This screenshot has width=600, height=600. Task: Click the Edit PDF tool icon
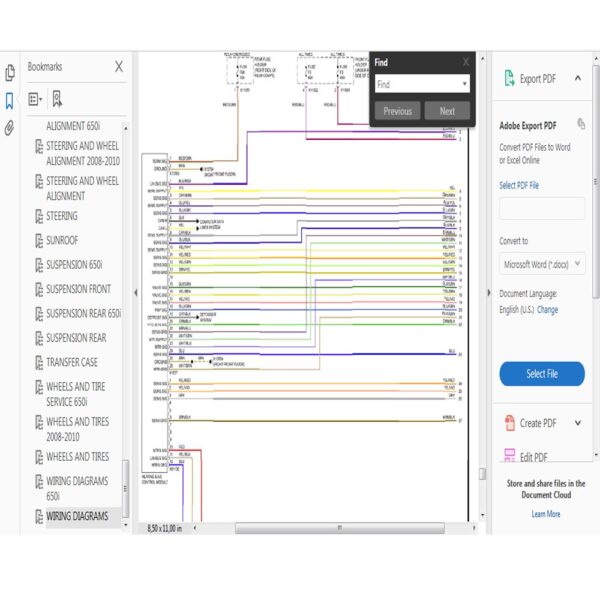point(510,455)
